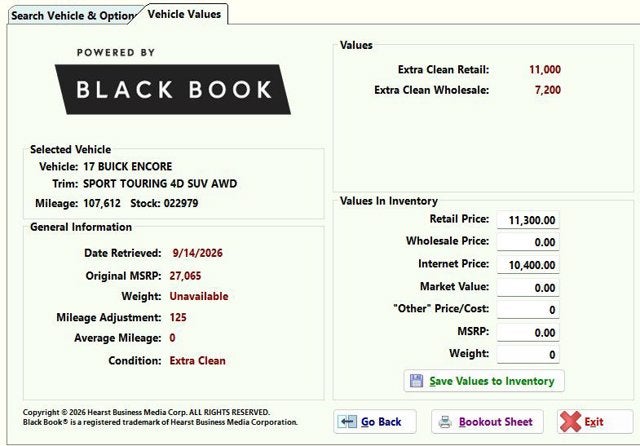Switch to Search Vehicle & Options tab

click(x=73, y=16)
